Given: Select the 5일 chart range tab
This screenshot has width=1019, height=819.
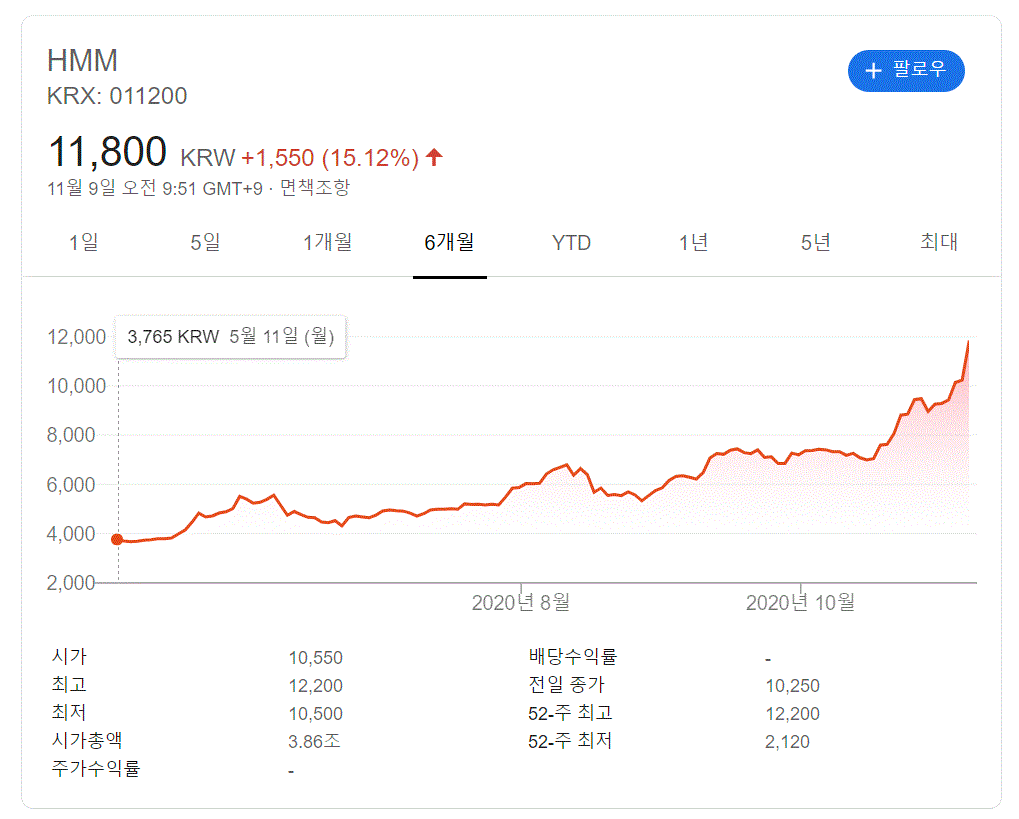Looking at the screenshot, I should click(x=205, y=242).
